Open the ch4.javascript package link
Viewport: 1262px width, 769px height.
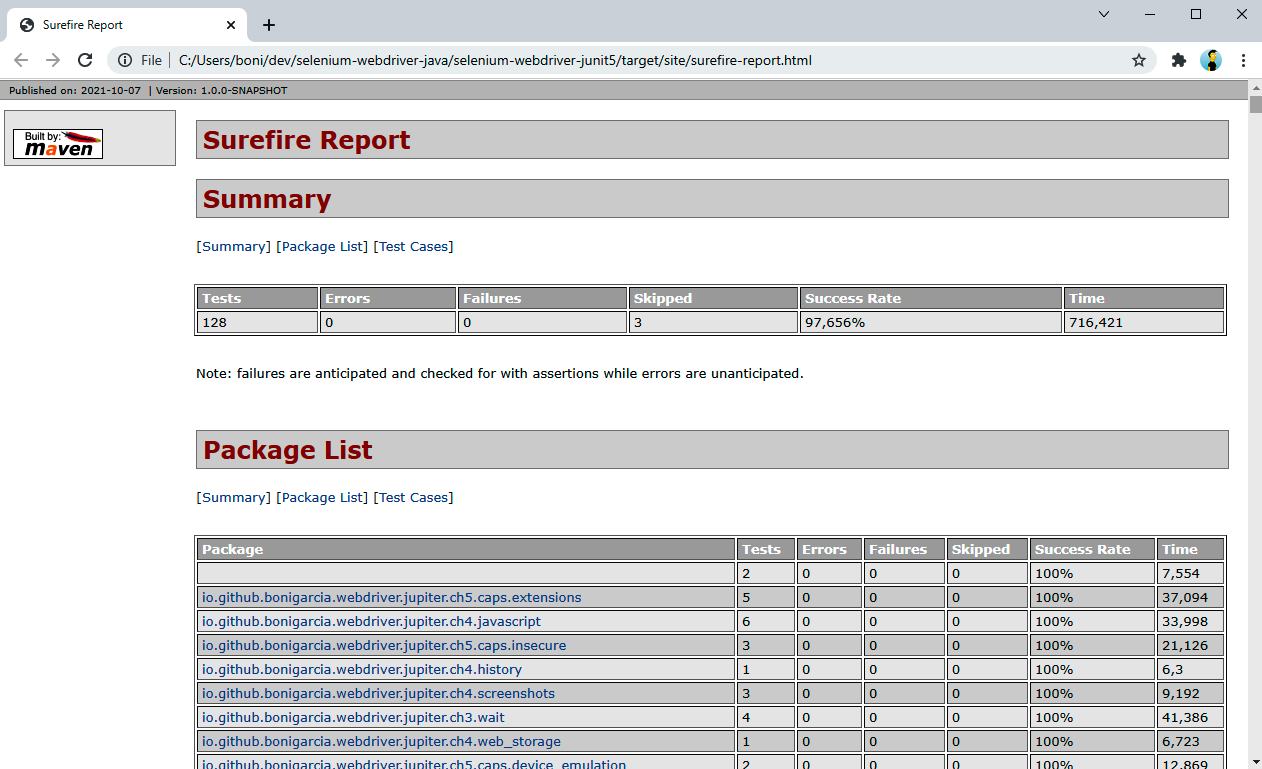pyautogui.click(x=371, y=621)
